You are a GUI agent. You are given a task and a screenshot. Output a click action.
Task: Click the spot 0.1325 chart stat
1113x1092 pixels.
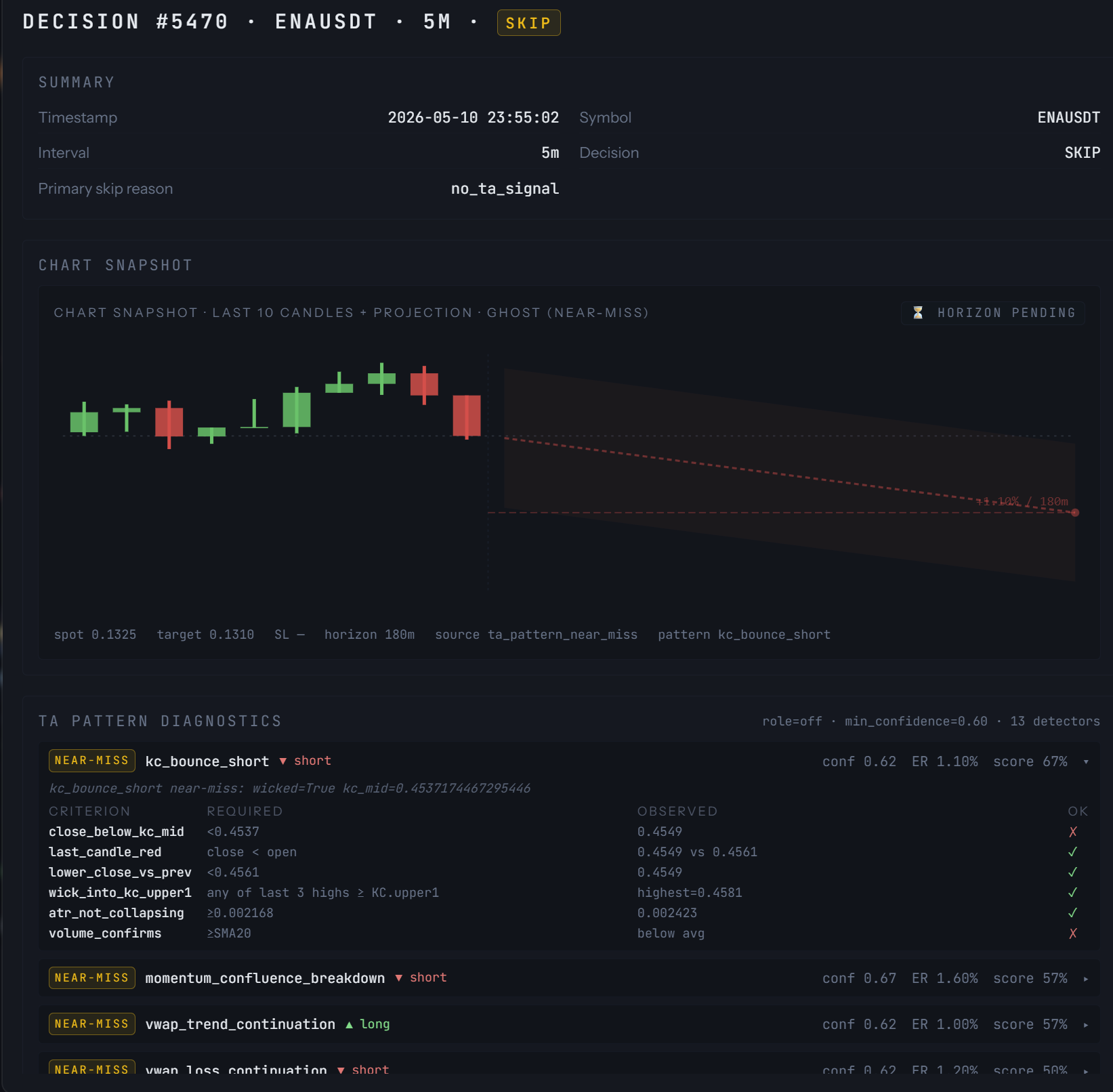click(95, 635)
